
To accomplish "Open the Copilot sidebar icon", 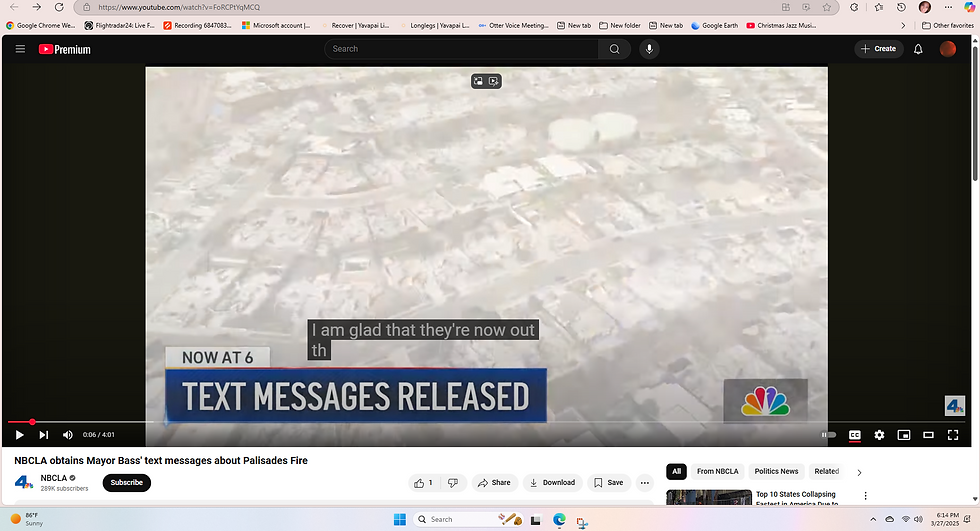I will (969, 7).
